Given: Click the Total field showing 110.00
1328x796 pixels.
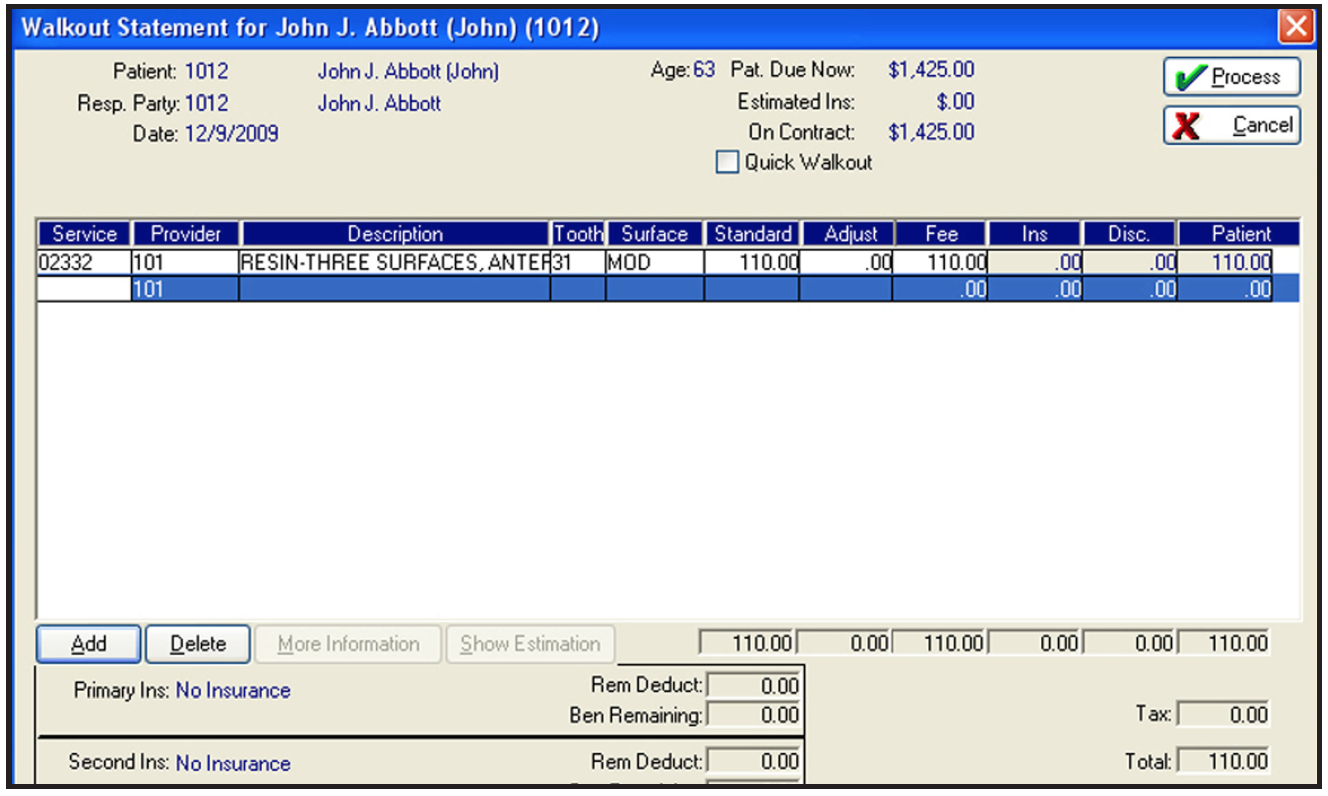Looking at the screenshot, I should [x=1225, y=762].
